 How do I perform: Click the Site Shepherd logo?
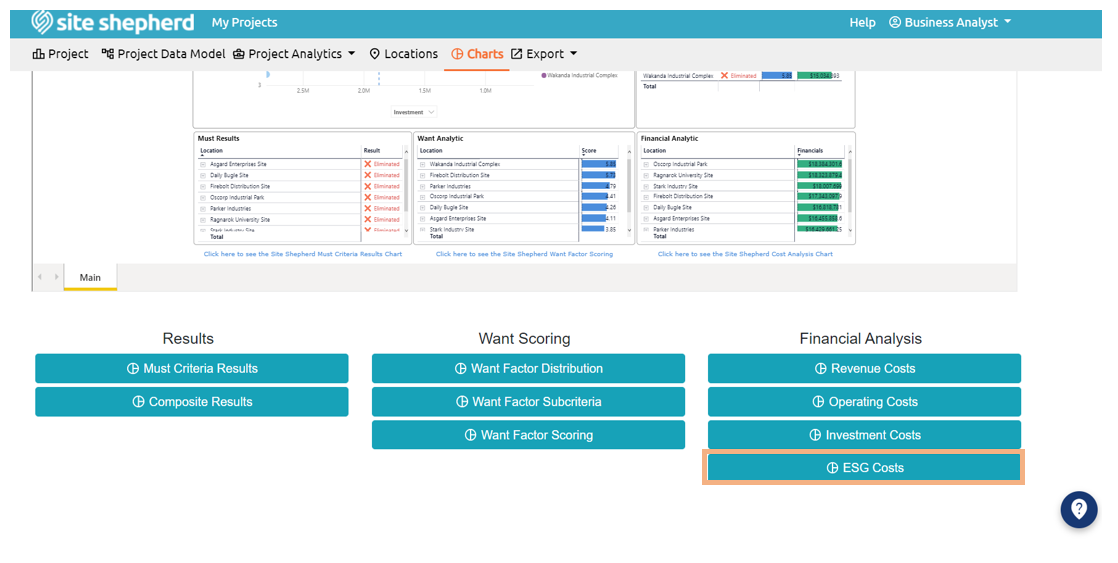pos(113,22)
